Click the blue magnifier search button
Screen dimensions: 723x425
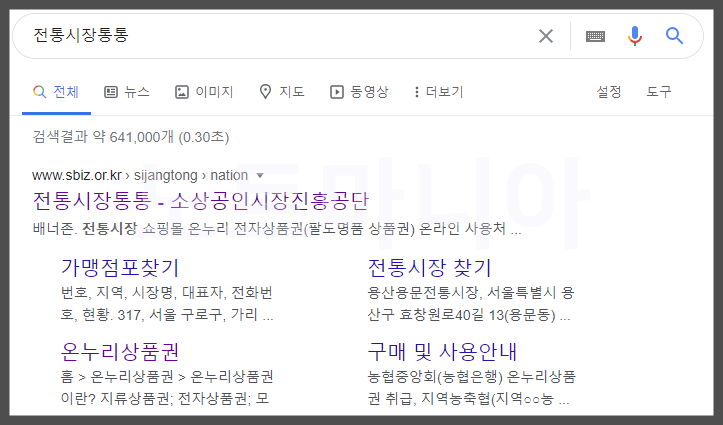674,35
